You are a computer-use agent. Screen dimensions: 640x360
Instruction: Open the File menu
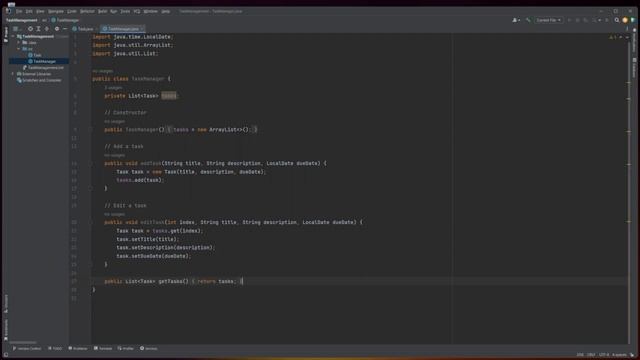19,11
